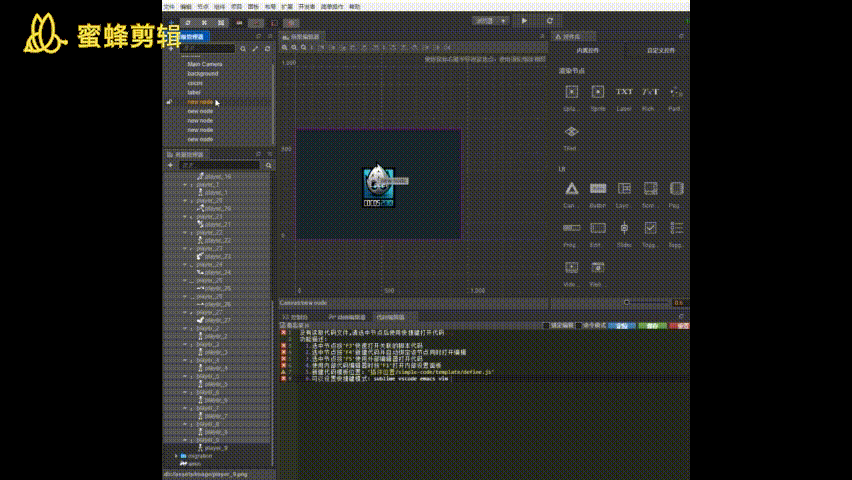The width and height of the screenshot is (852, 480).
Task: Add a Label (TXT) node from library
Action: [624, 92]
